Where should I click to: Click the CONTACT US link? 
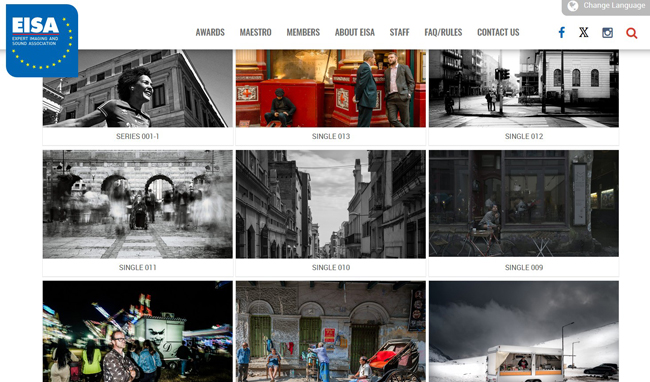[498, 32]
